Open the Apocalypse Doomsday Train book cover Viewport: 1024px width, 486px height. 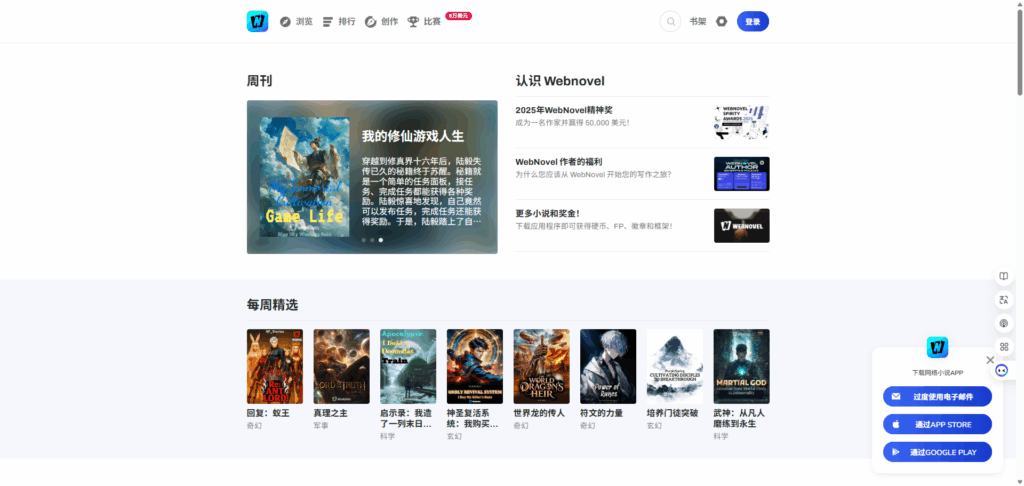[408, 366]
